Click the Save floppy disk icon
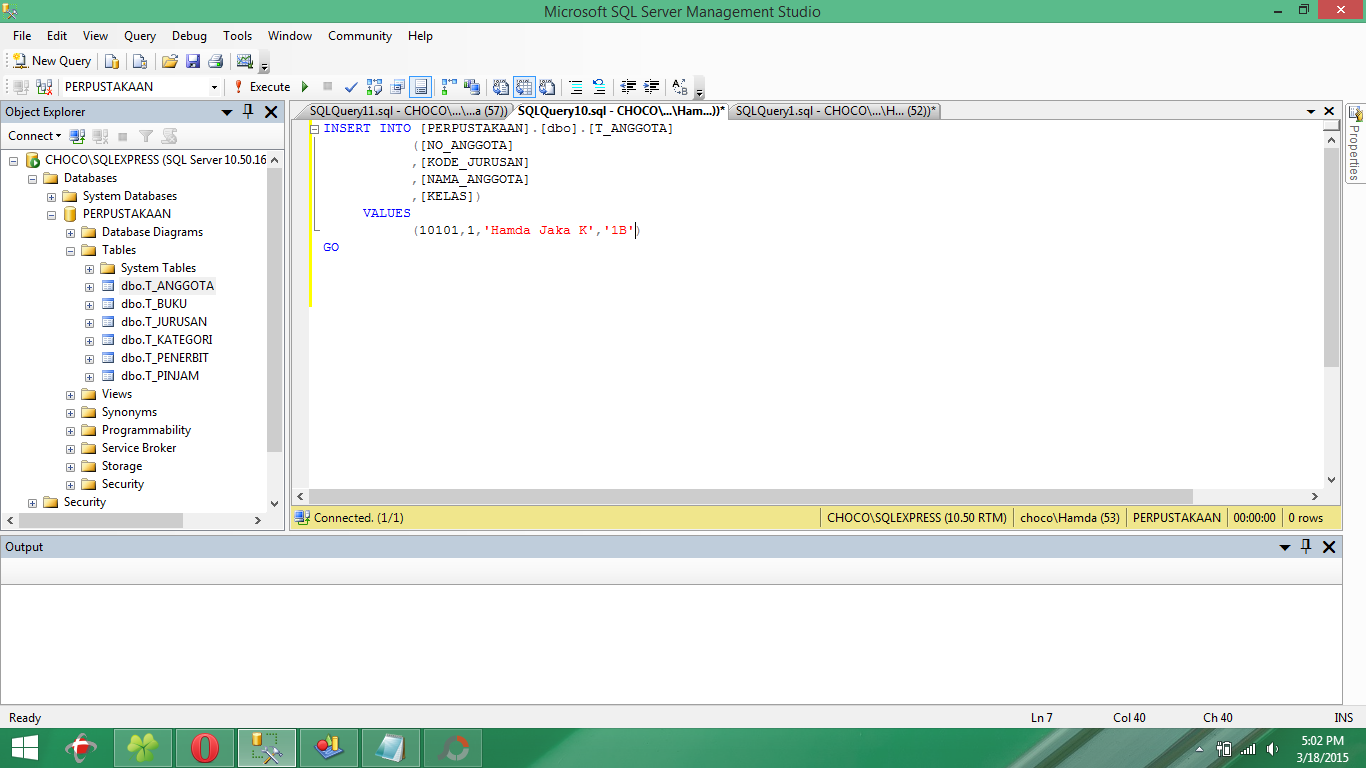 pyautogui.click(x=193, y=61)
